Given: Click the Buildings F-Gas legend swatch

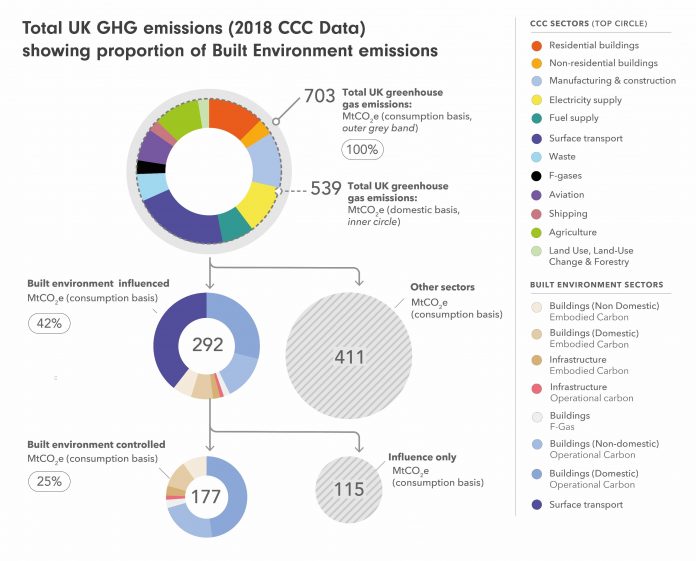Looking at the screenshot, I should pyautogui.click(x=537, y=419).
